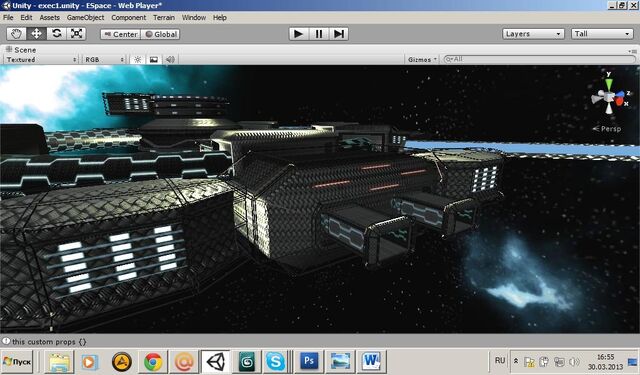Image resolution: width=640 pixels, height=375 pixels.
Task: Open the Textured draw mode dropdown
Action: pyautogui.click(x=41, y=60)
